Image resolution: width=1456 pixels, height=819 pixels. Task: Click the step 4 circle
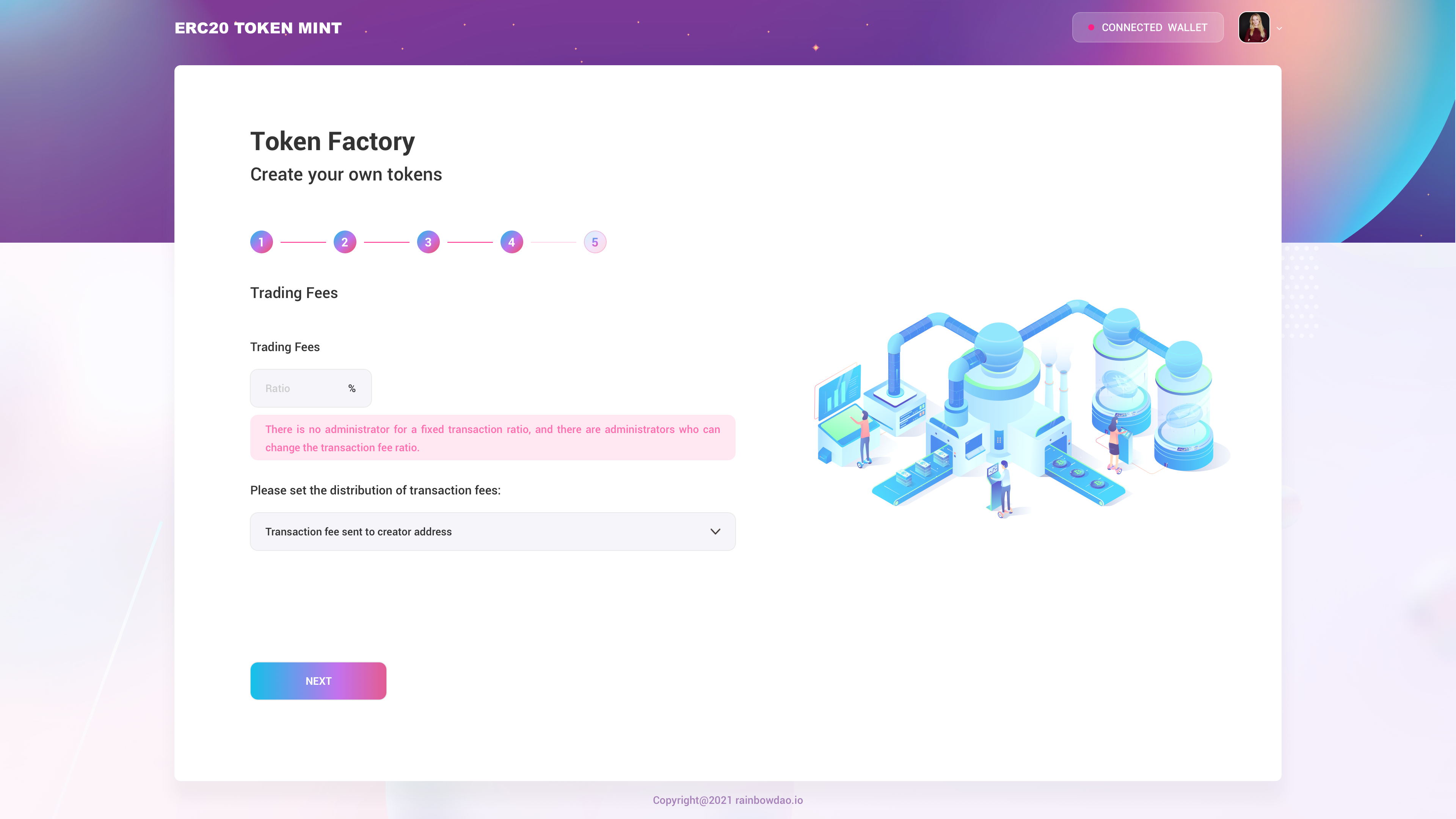coord(511,242)
